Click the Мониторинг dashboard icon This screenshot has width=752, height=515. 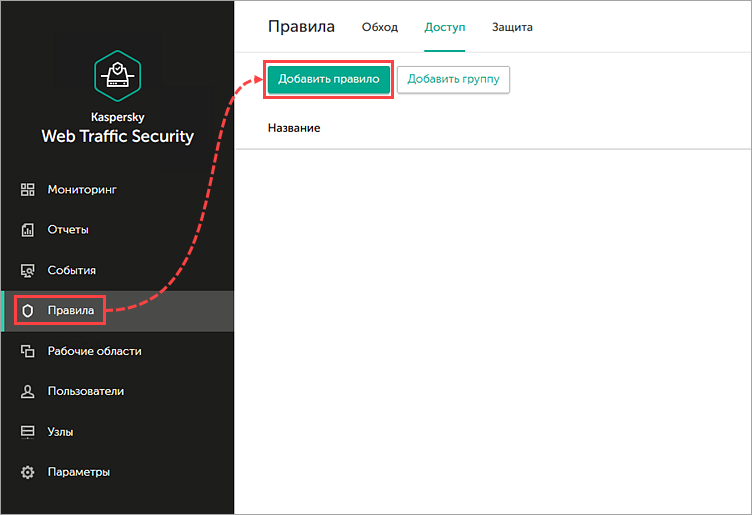[28, 189]
